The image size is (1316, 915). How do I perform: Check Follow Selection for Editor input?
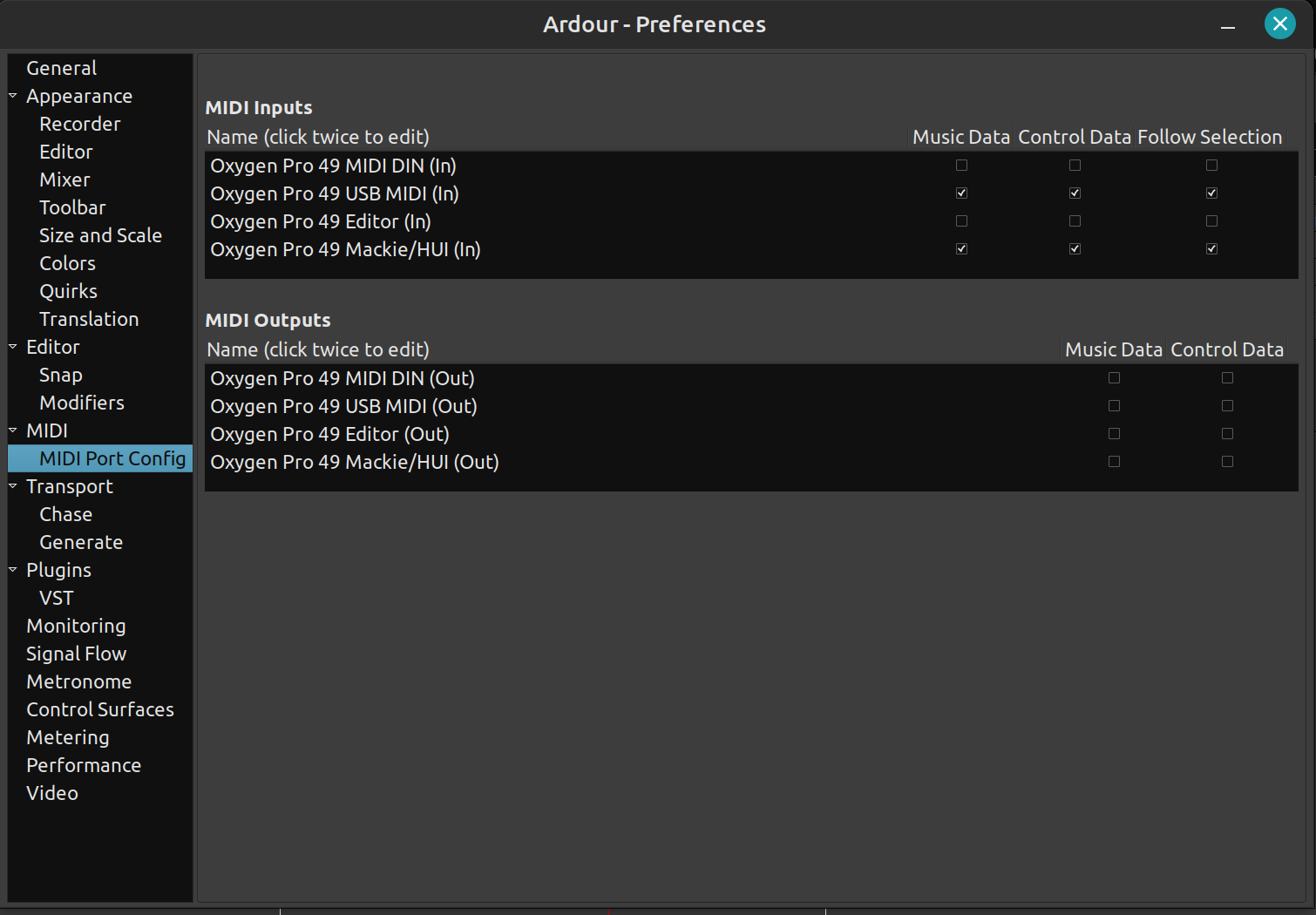tap(1211, 221)
